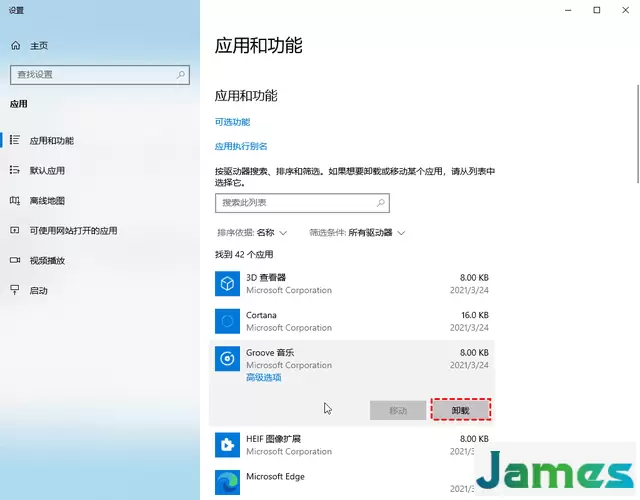Open the 应用执行别名 link
This screenshot has height=500, width=640.
(x=241, y=146)
